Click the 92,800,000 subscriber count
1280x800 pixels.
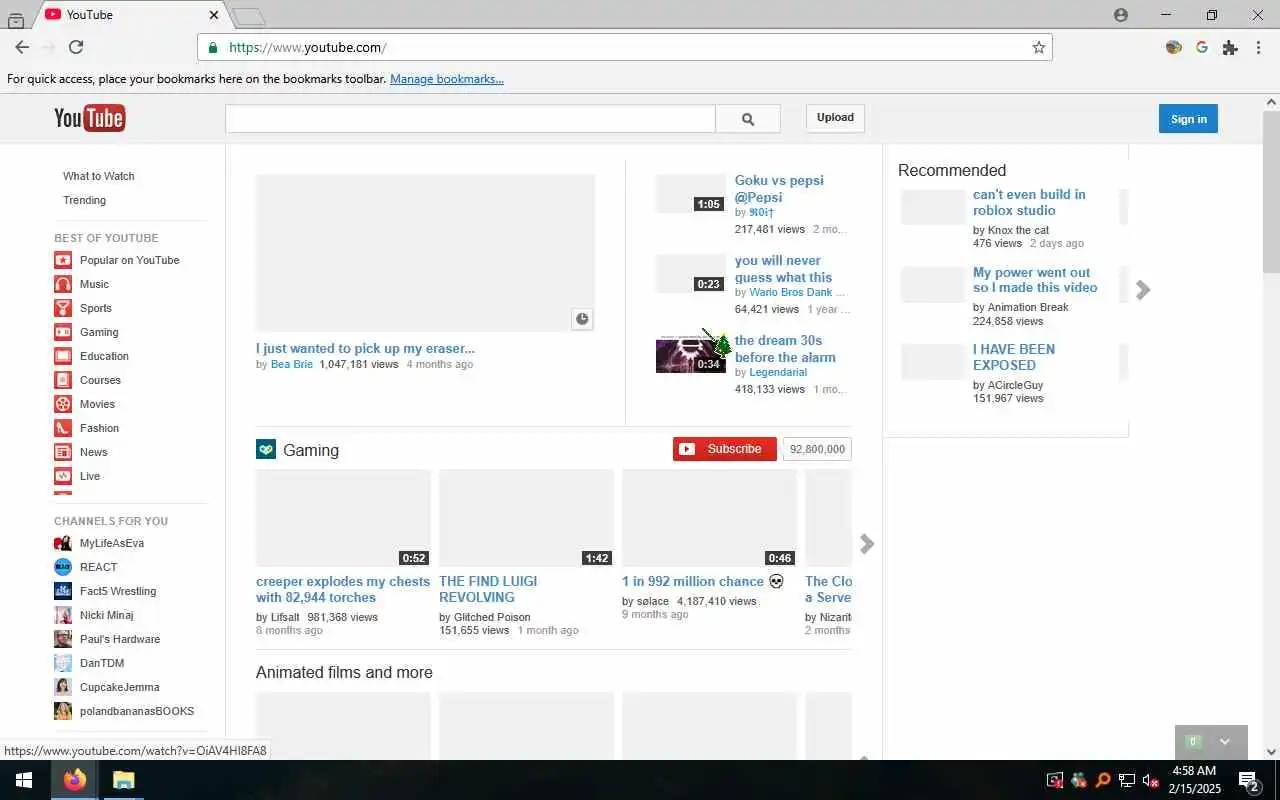tap(817, 449)
